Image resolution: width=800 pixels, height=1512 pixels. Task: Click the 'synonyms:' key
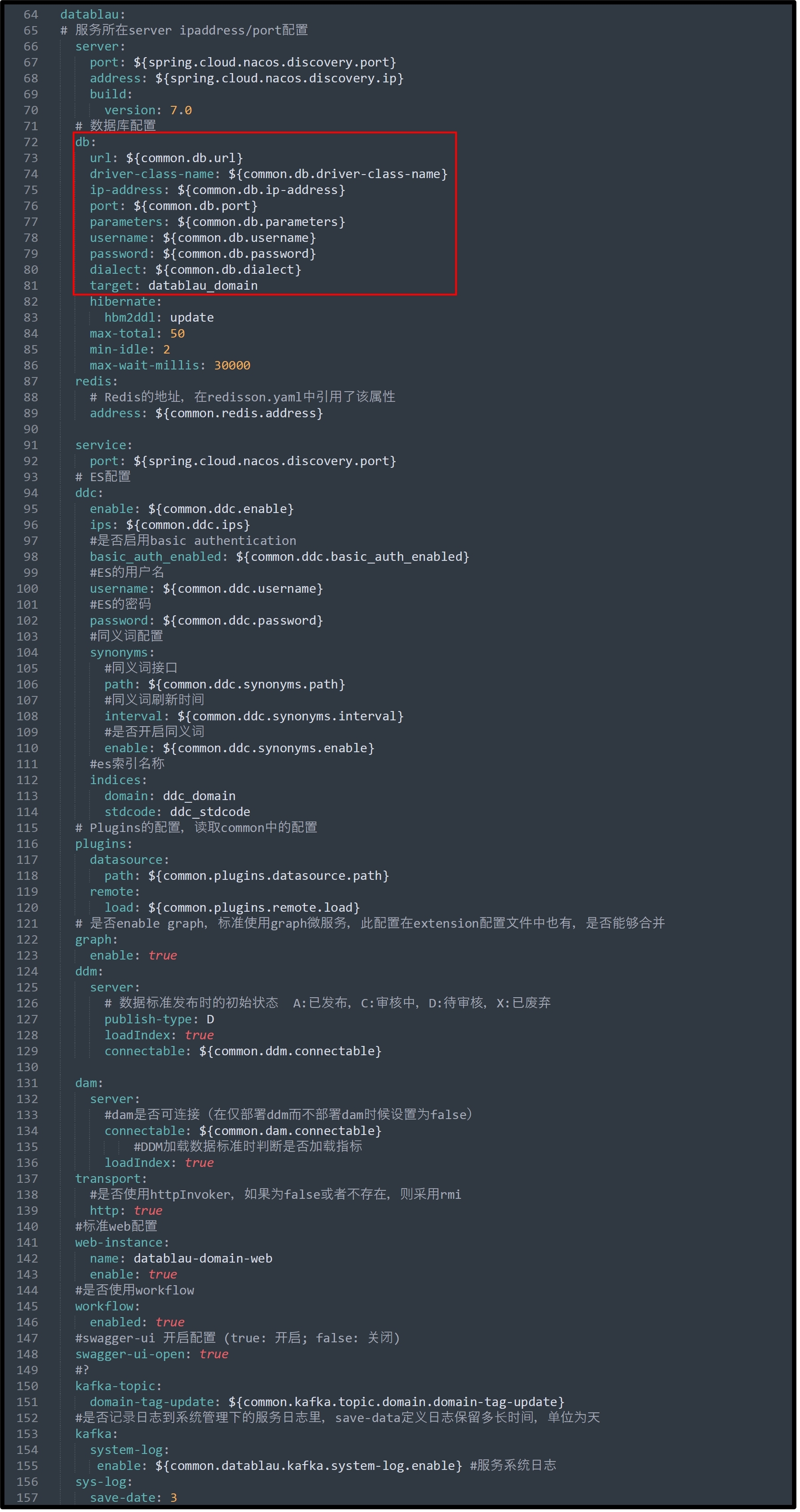tap(121, 653)
